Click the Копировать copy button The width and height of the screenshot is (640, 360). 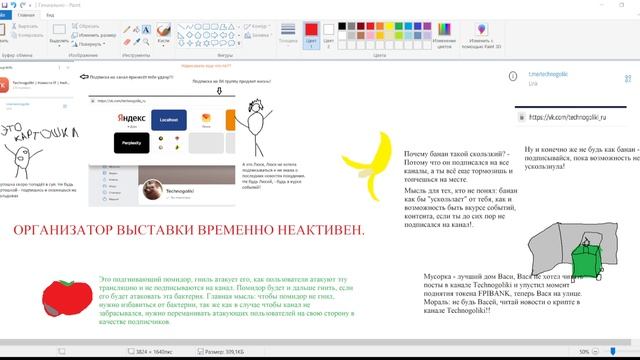(x=27, y=35)
